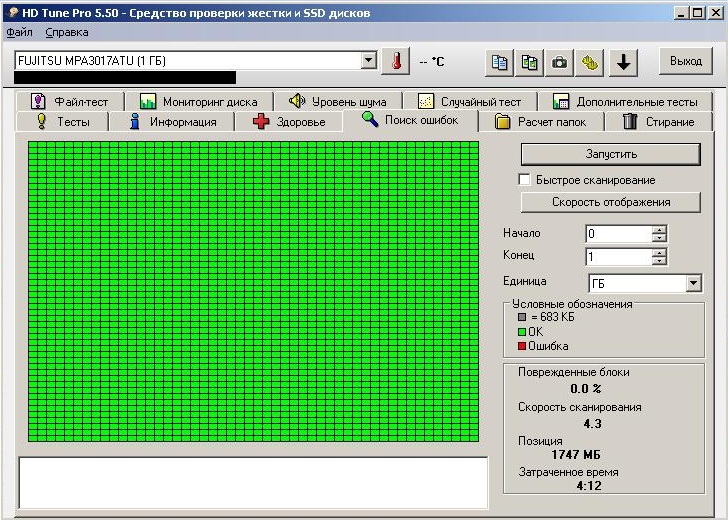Switch to Мониторинг диска tab

click(x=200, y=101)
